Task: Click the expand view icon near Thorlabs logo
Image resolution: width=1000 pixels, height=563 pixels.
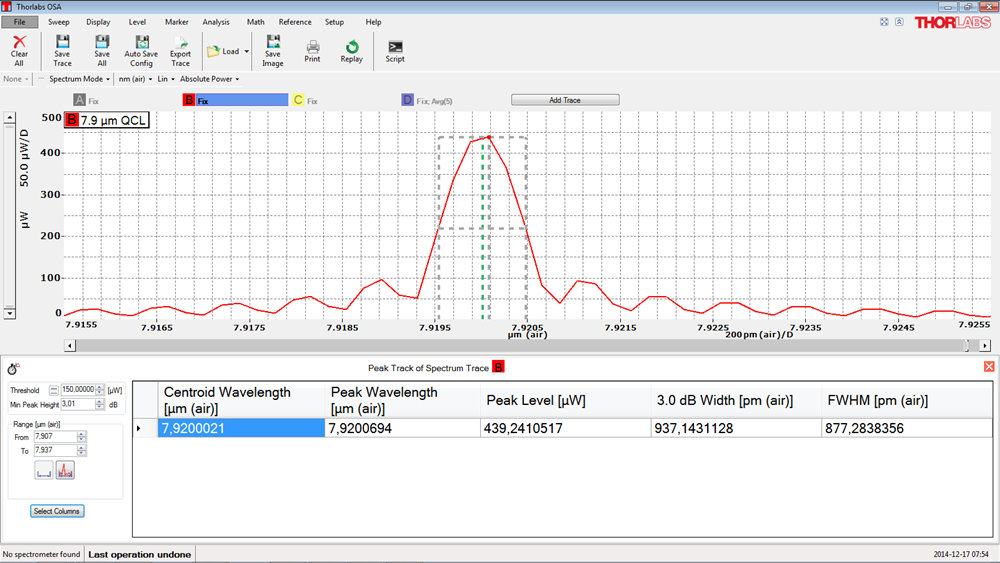Action: tap(884, 22)
